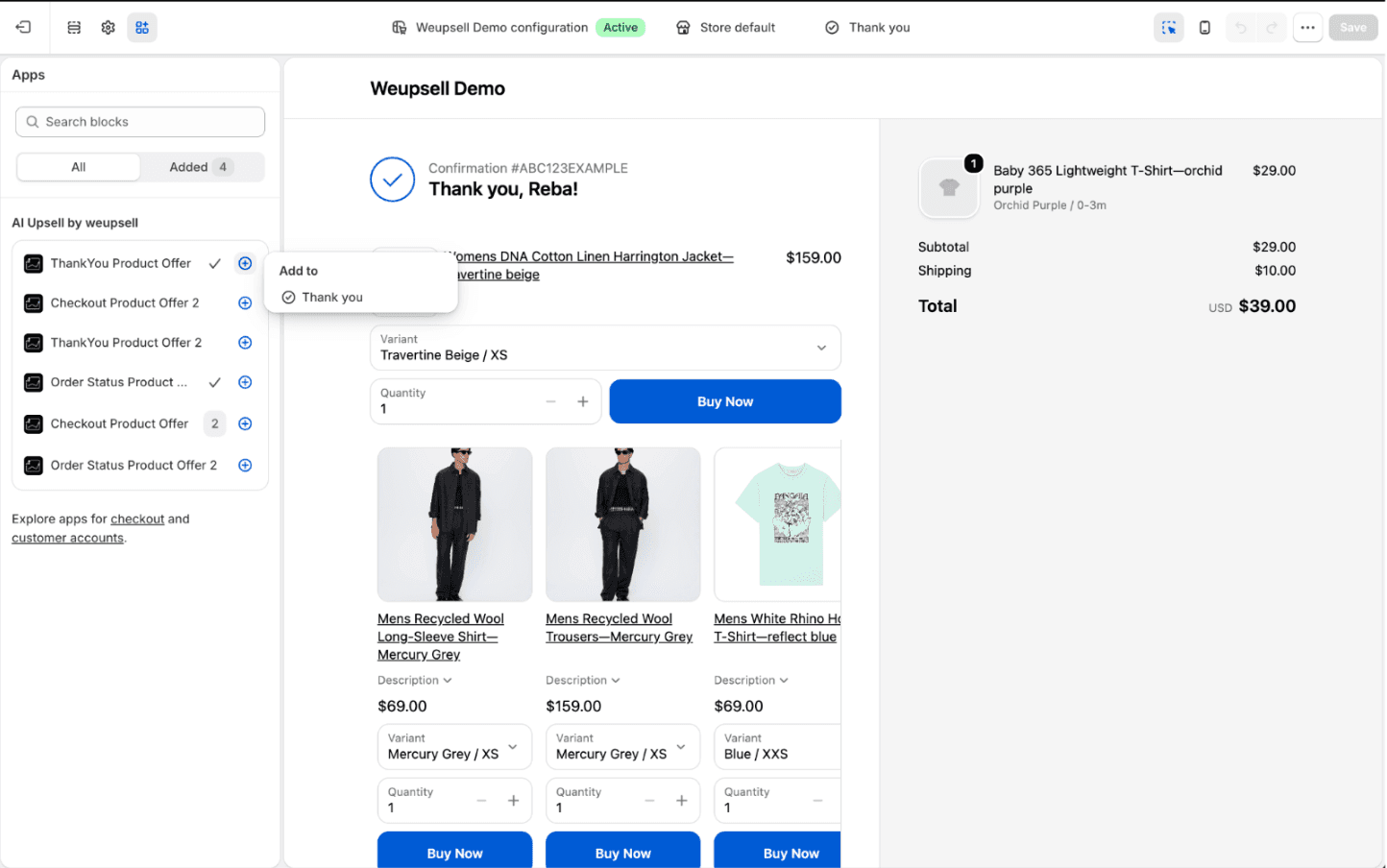Viewport: 1387px width, 868px height.
Task: Open the checkout apps link
Action: (x=137, y=518)
